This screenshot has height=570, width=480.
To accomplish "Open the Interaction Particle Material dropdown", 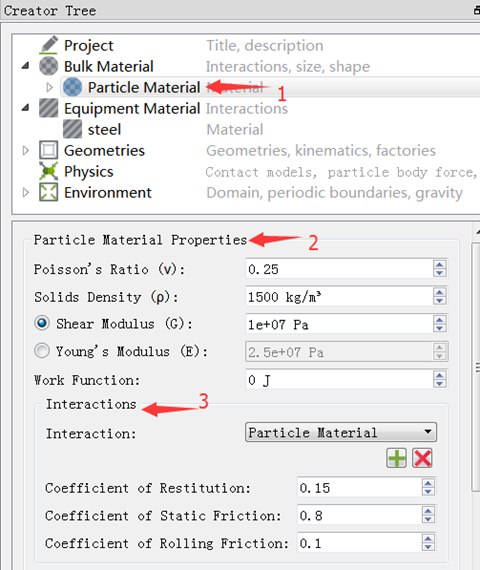I will click(341, 432).
